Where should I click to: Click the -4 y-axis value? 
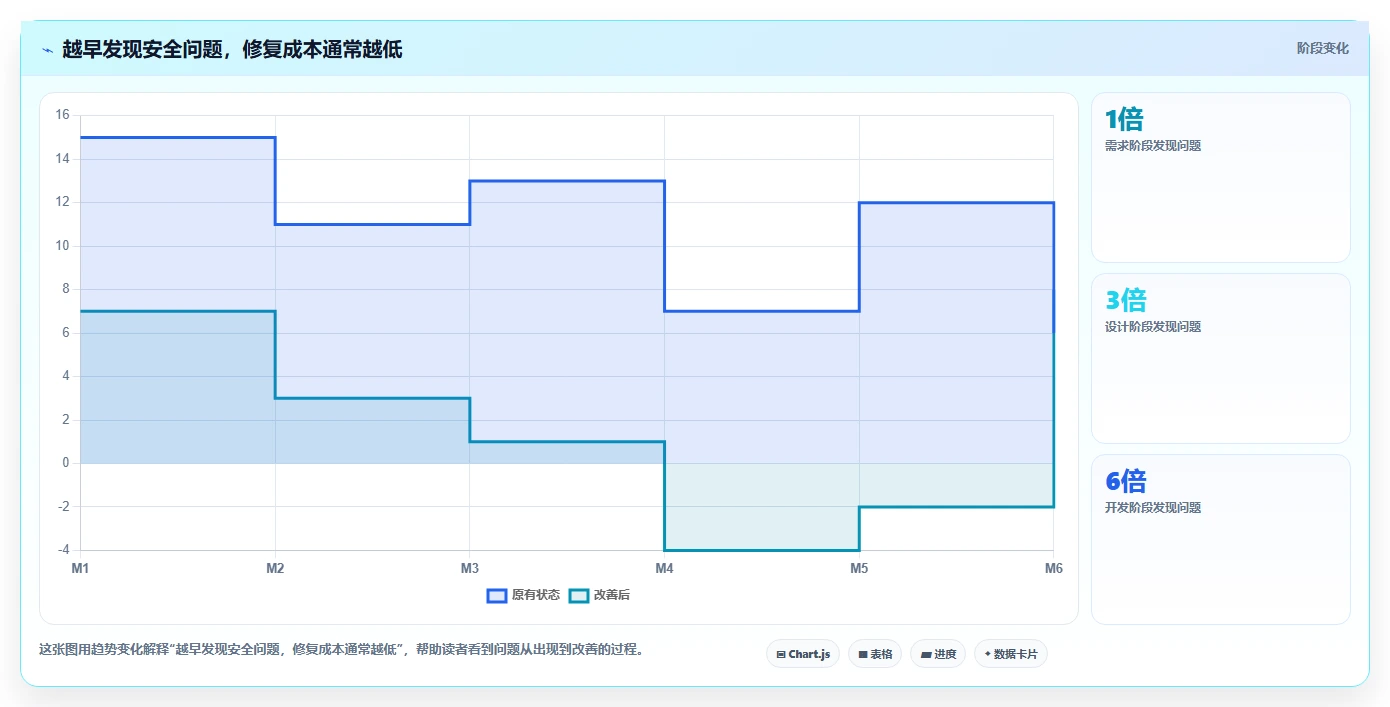click(62, 550)
